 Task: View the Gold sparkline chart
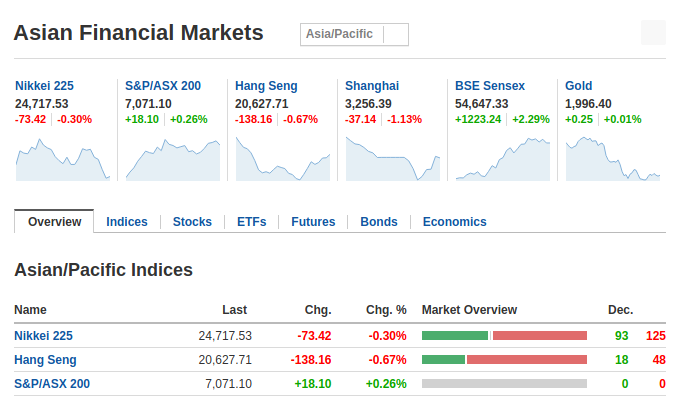[x=613, y=159]
